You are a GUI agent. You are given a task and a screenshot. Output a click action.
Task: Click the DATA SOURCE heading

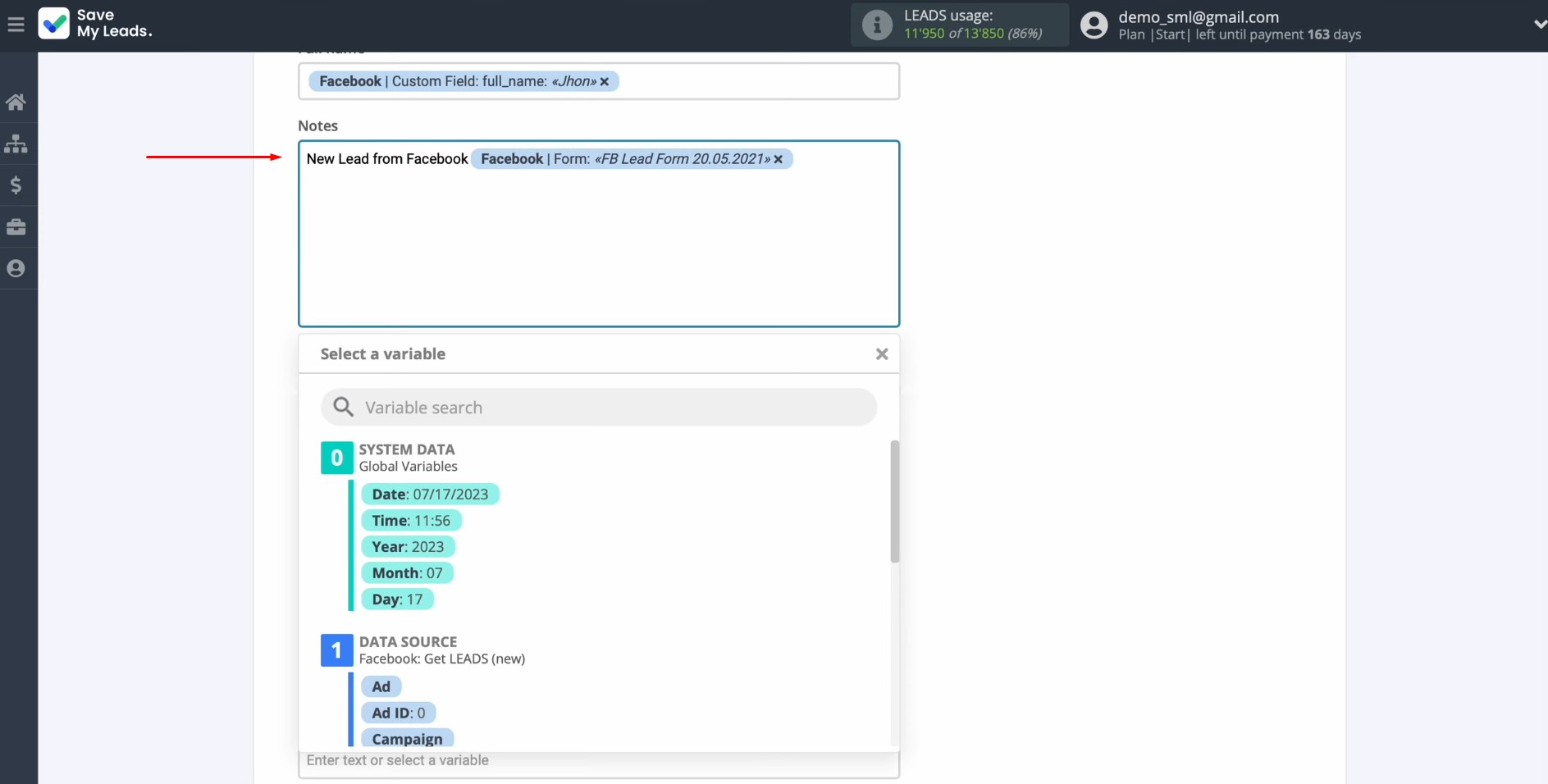(x=408, y=642)
